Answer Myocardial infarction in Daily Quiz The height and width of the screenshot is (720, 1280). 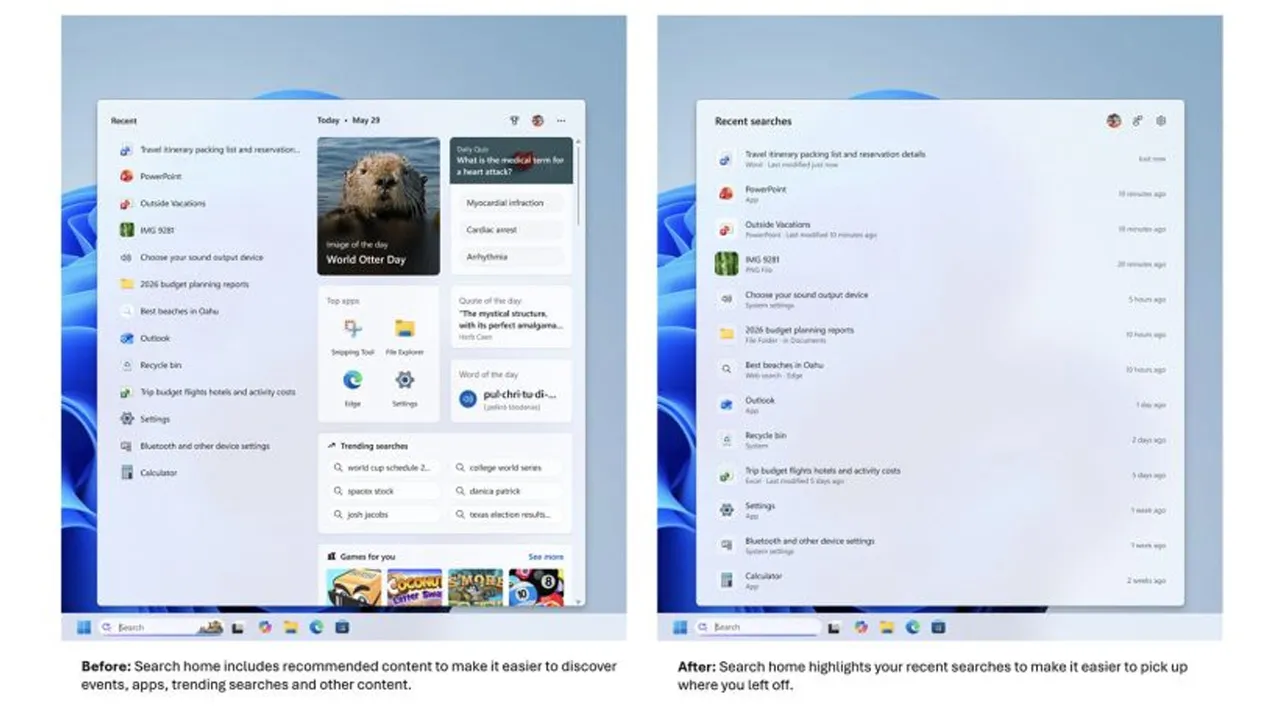coord(511,203)
